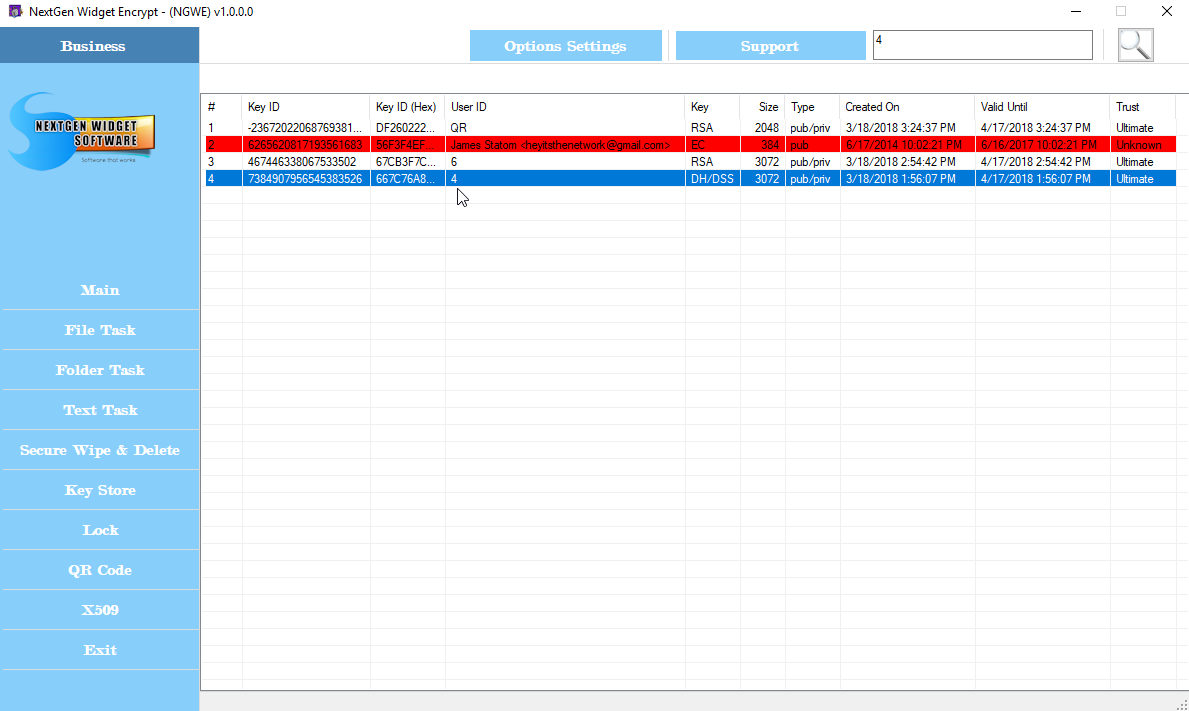Click hex value 67CB3F7C...
The height and width of the screenshot is (711, 1189).
coord(406,162)
